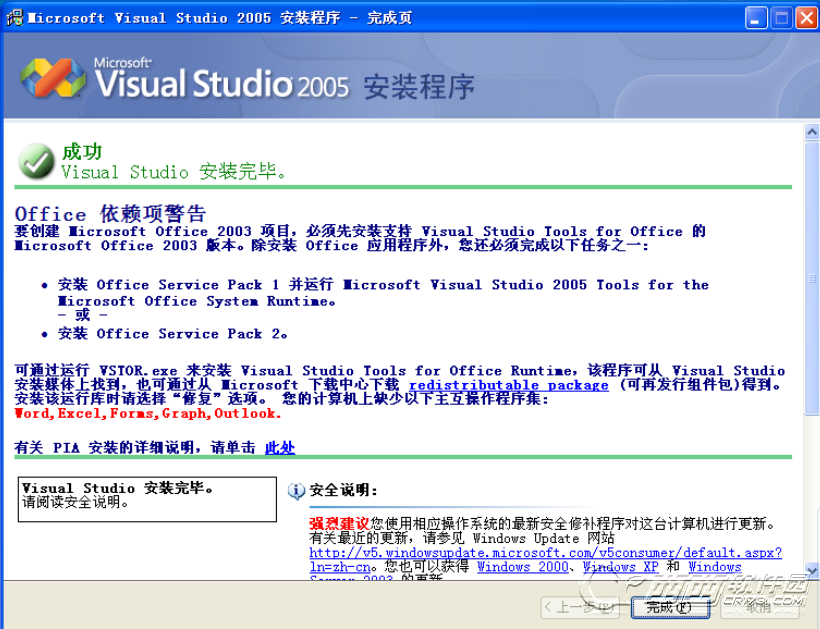Open the redistributable package link
This screenshot has width=820, height=629.
point(508,385)
